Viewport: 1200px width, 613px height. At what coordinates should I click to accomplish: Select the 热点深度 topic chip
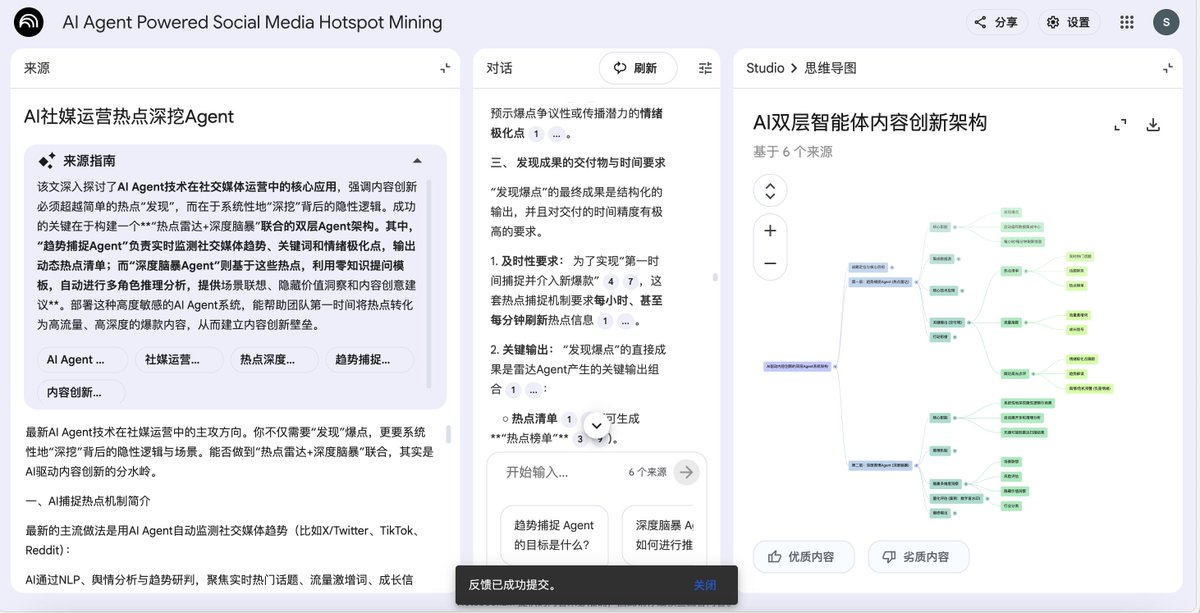[273, 360]
